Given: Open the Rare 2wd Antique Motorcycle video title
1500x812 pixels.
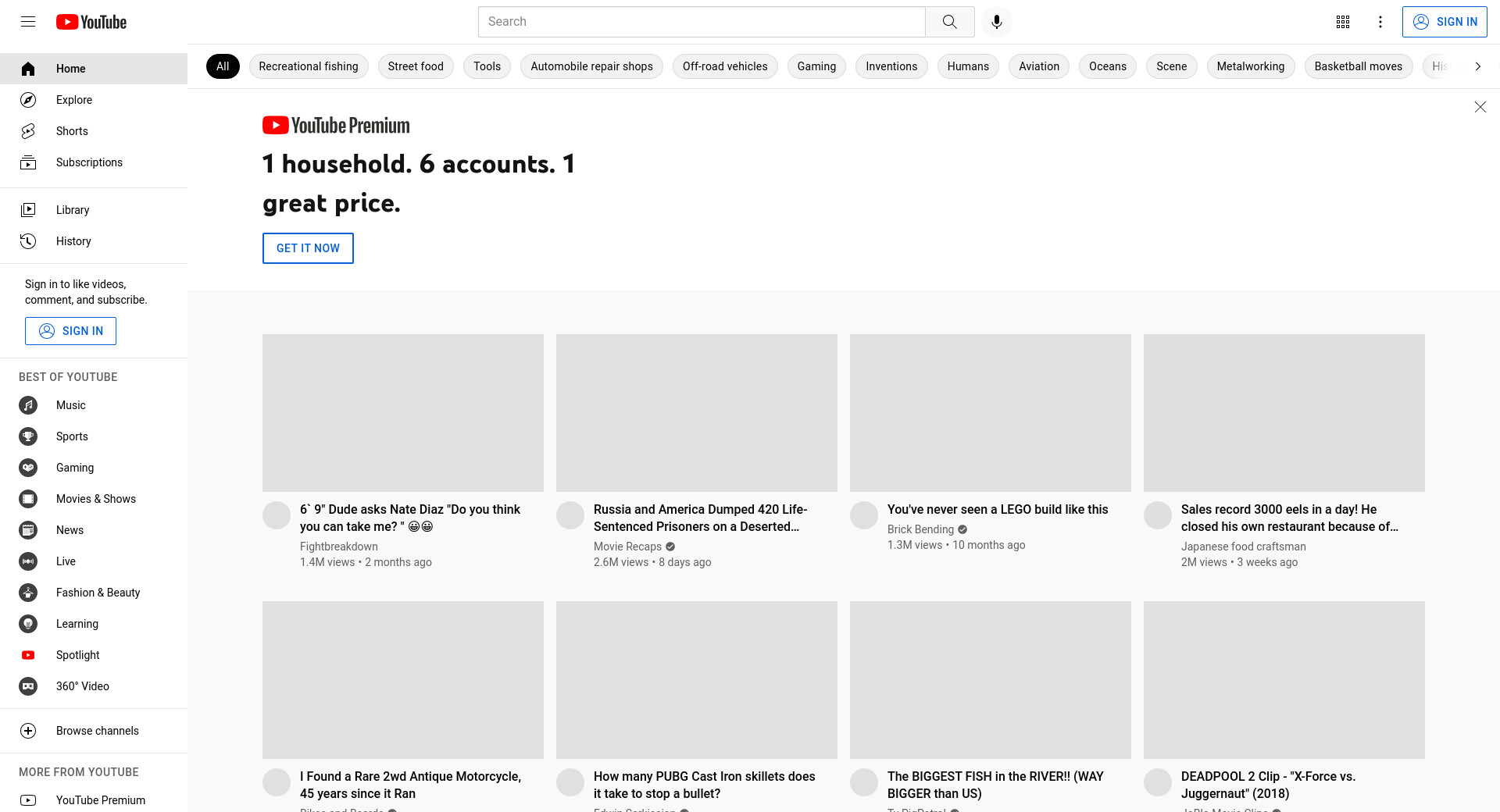Looking at the screenshot, I should [410, 785].
